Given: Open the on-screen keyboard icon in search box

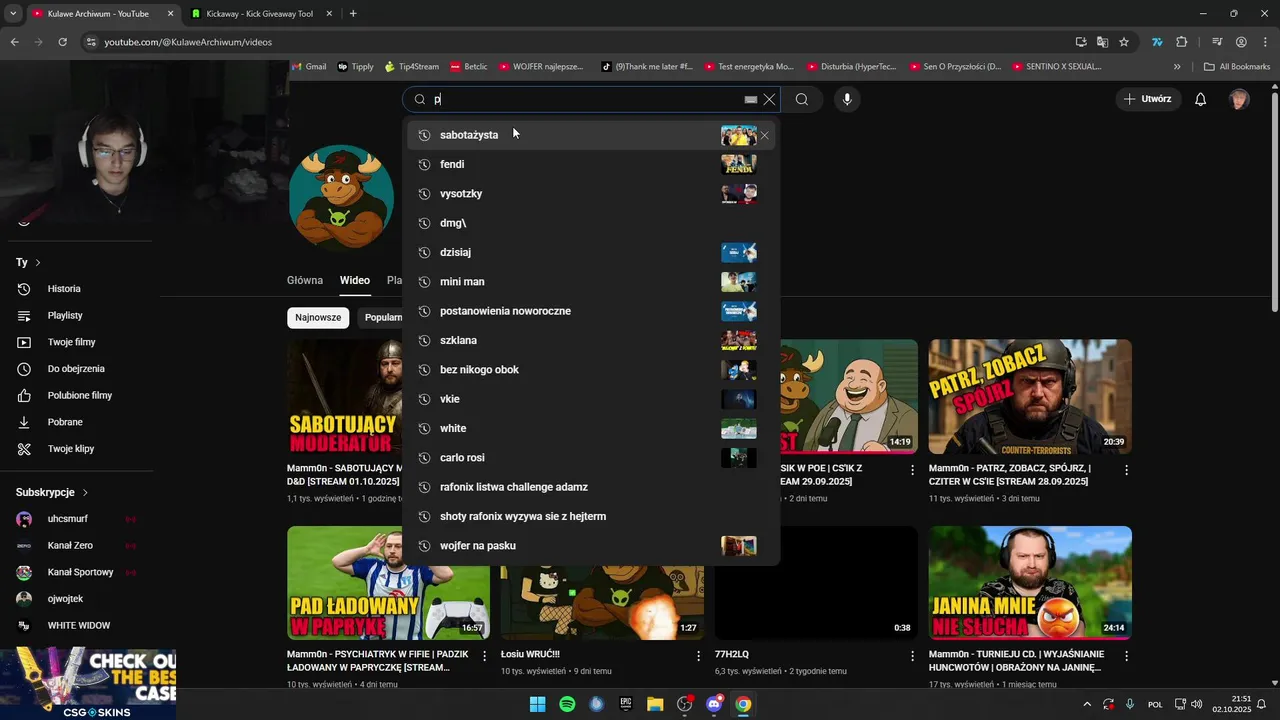Looking at the screenshot, I should (x=751, y=100).
